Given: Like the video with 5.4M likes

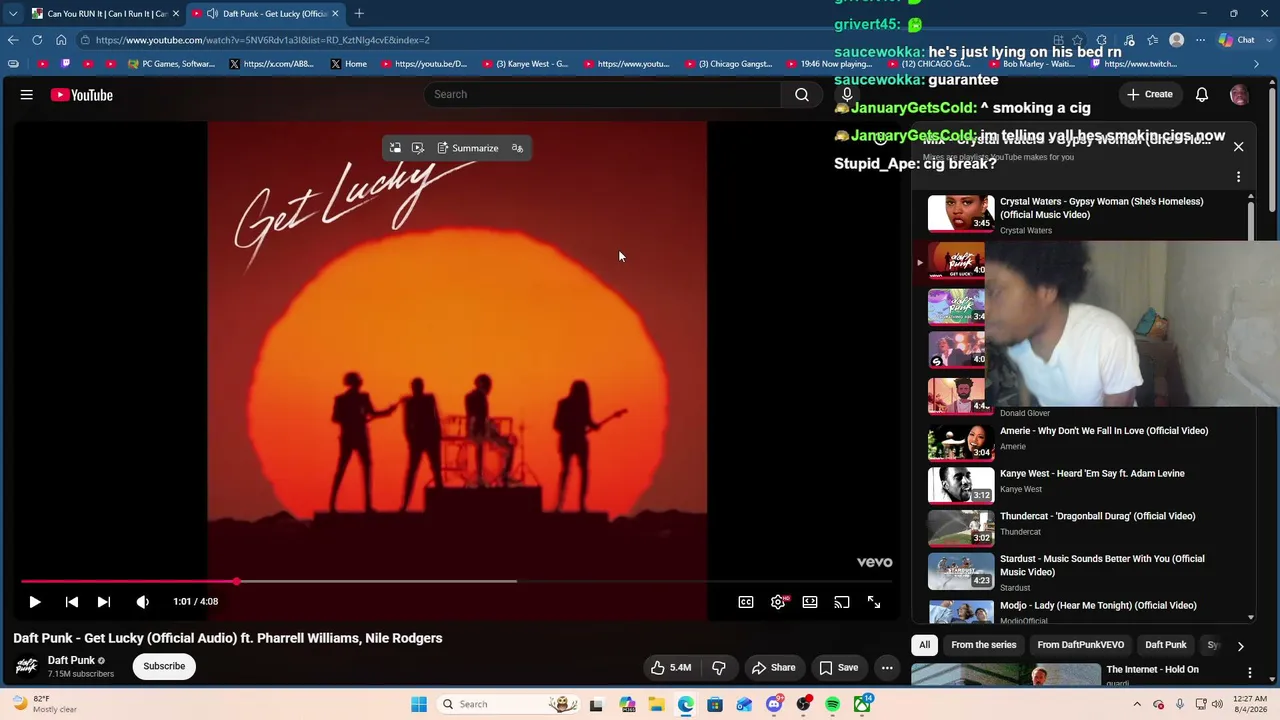Looking at the screenshot, I should pyautogui.click(x=670, y=667).
